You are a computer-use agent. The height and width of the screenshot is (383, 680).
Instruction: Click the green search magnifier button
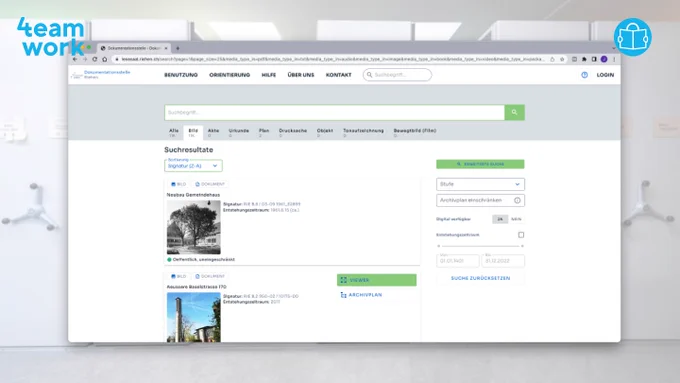pos(514,112)
